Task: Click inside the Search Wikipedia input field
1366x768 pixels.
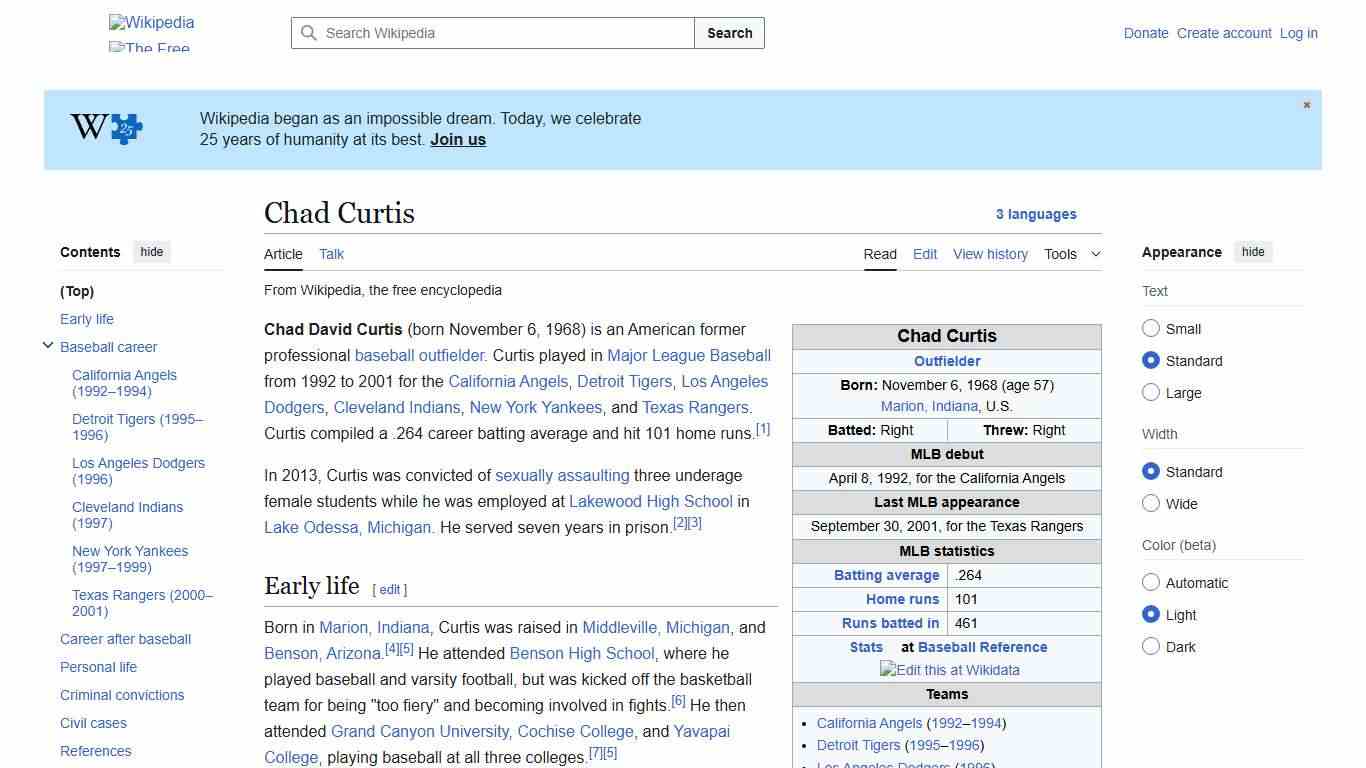Action: click(490, 33)
